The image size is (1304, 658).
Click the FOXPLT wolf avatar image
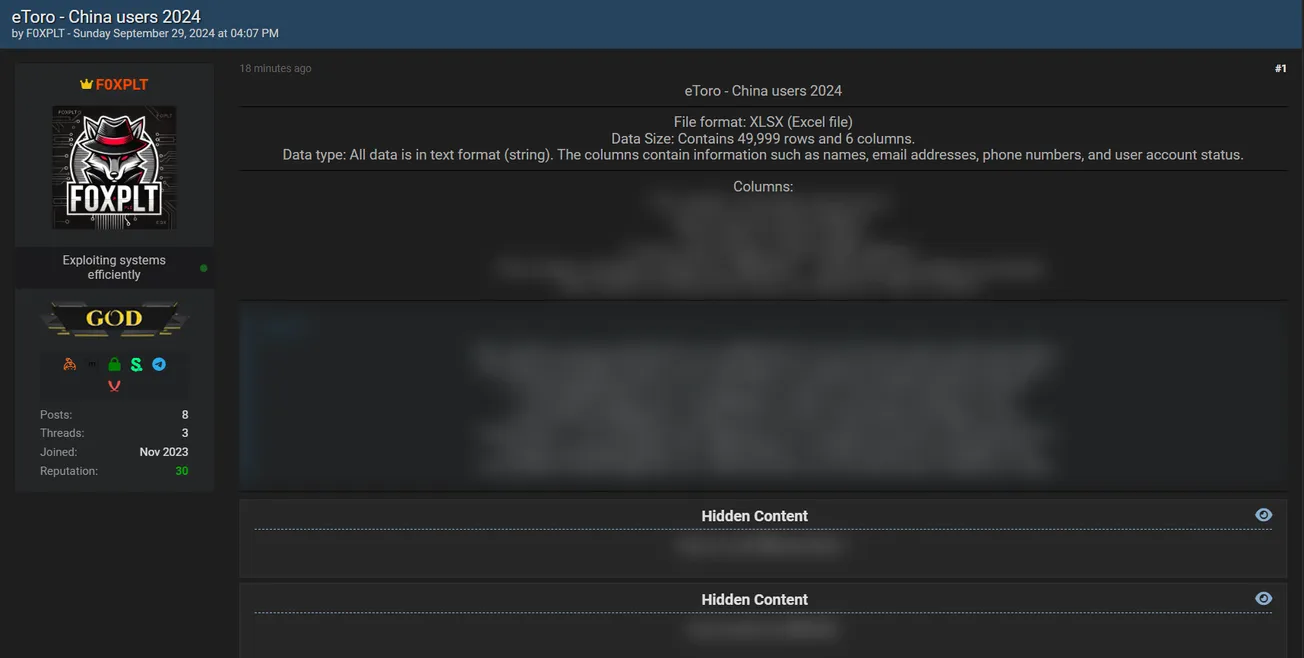pos(114,168)
